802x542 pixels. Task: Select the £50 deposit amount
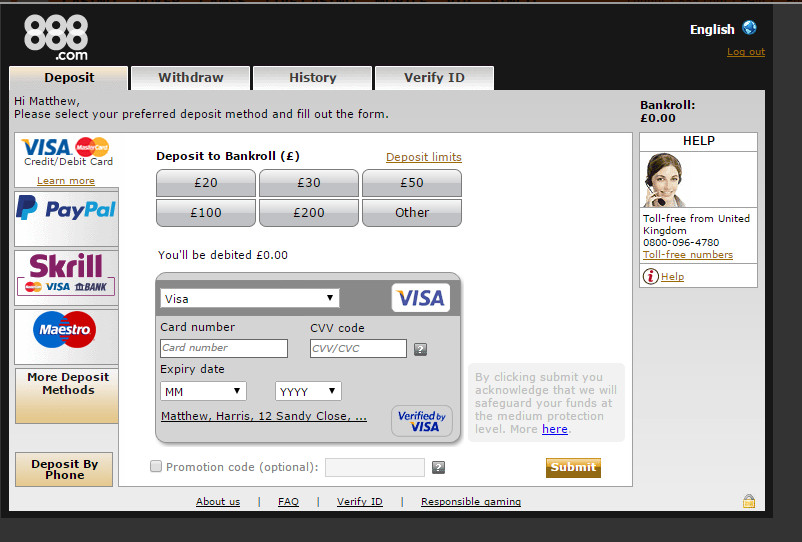pyautogui.click(x=412, y=183)
